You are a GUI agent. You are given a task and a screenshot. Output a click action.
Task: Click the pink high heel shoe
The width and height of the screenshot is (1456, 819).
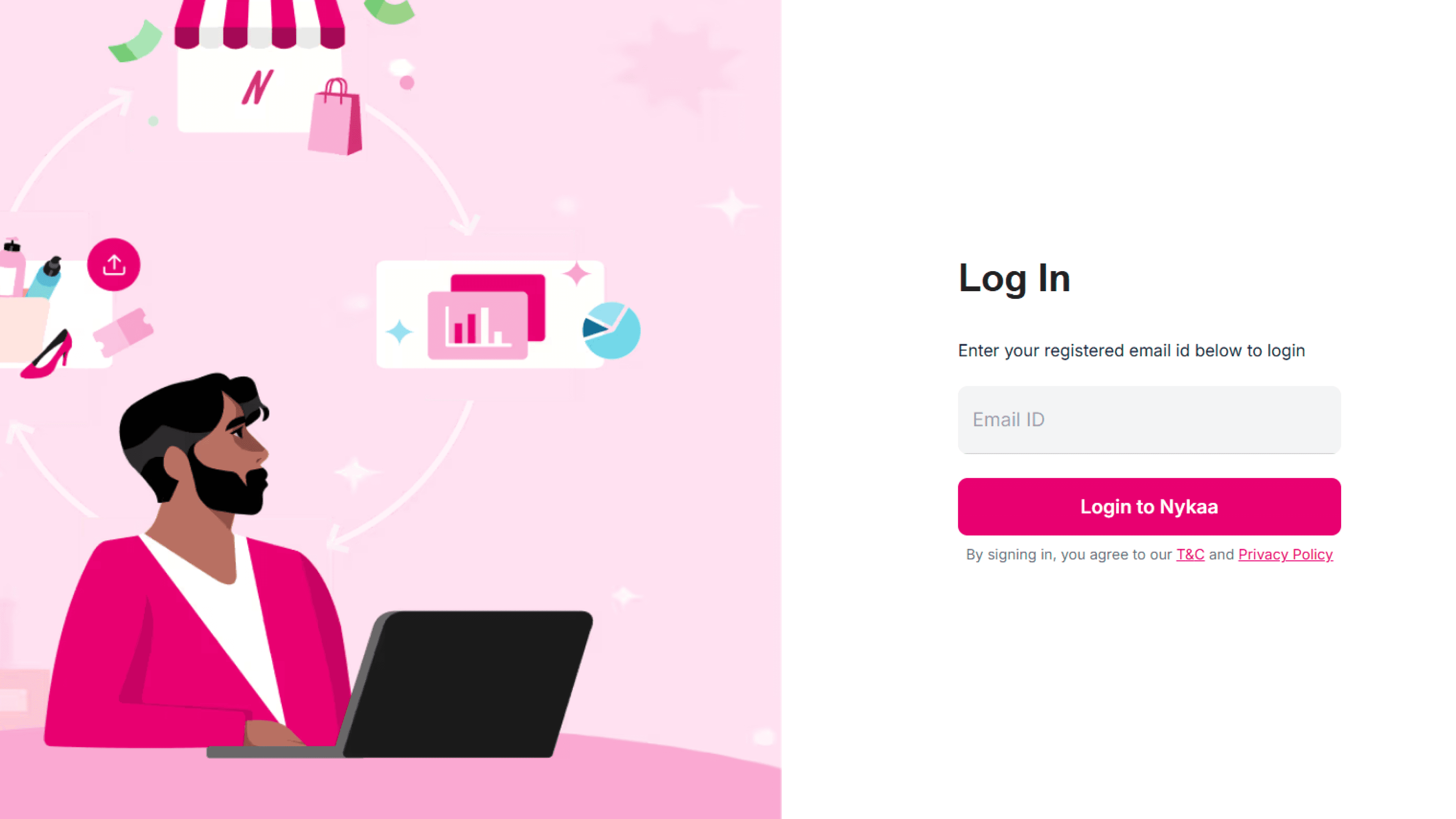click(47, 355)
